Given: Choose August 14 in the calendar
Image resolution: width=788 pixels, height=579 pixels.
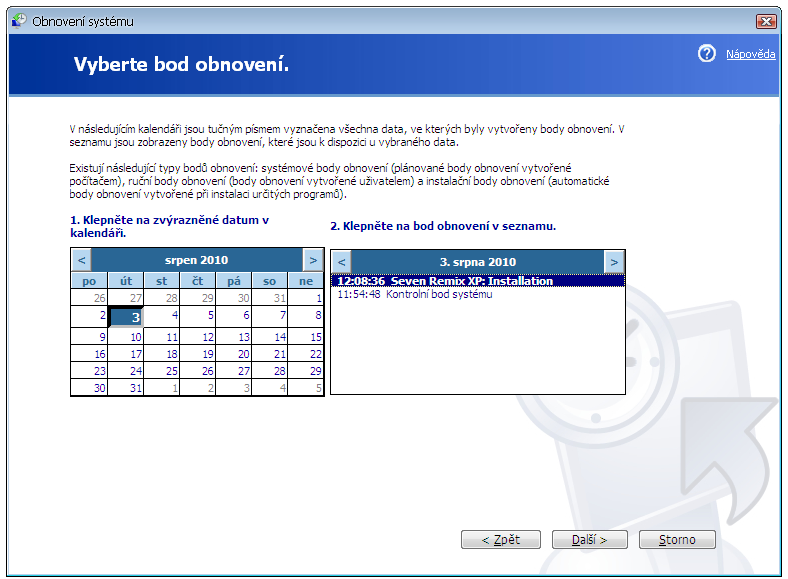Looking at the screenshot, I should [270, 336].
